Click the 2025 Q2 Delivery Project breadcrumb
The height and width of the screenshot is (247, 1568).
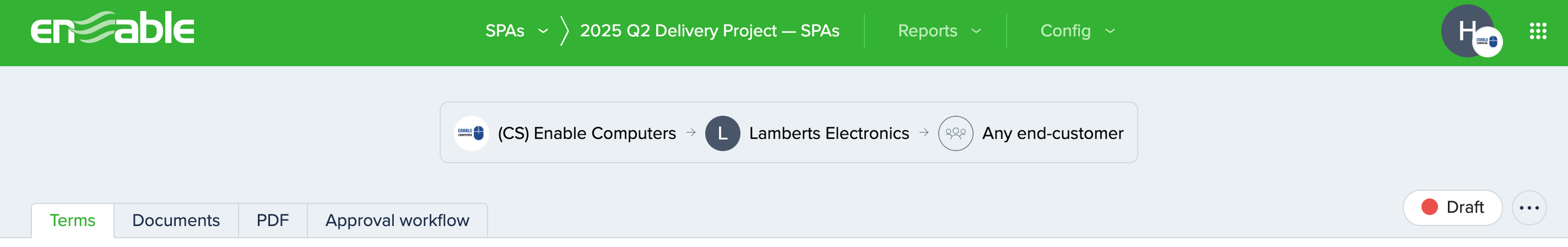[x=709, y=31]
